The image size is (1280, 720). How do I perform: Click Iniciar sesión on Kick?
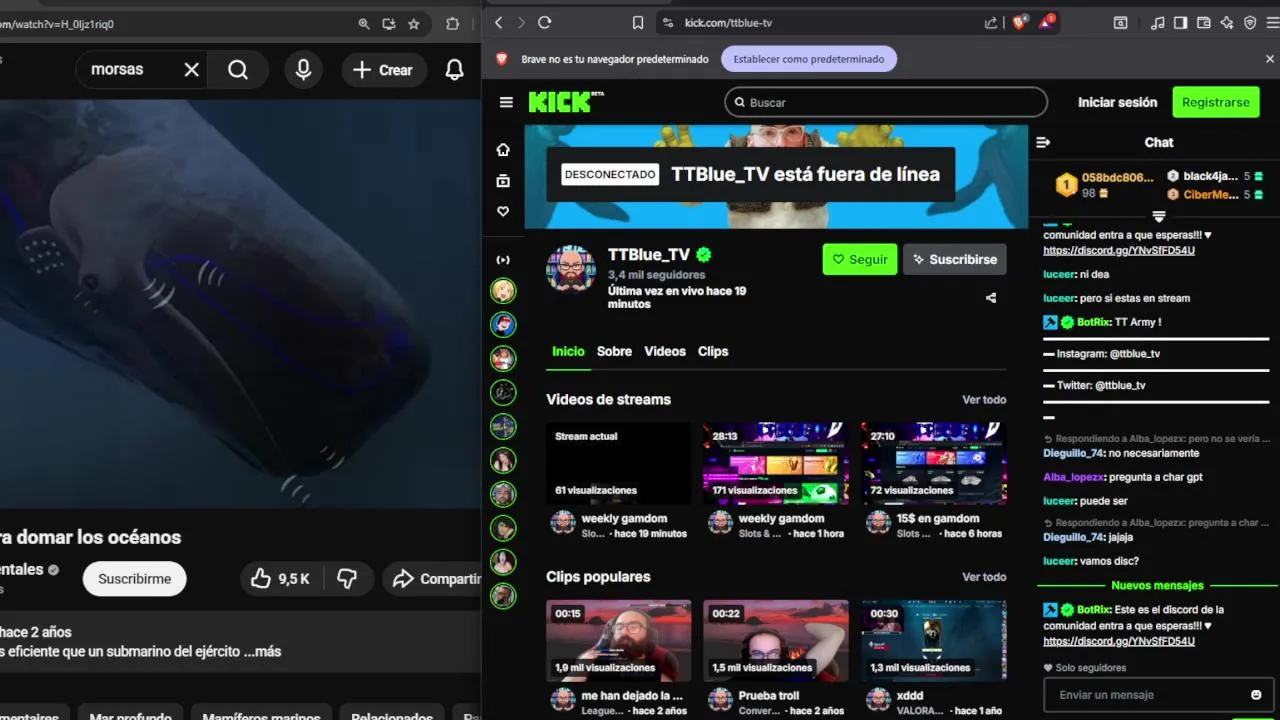click(1117, 102)
